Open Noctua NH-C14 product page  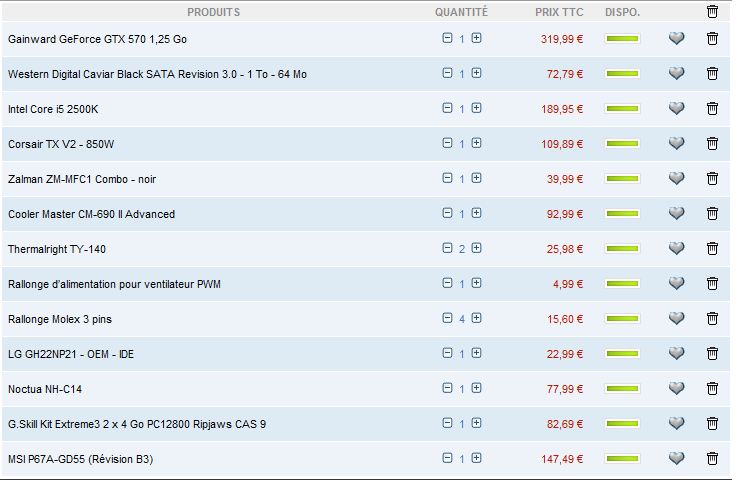47,389
